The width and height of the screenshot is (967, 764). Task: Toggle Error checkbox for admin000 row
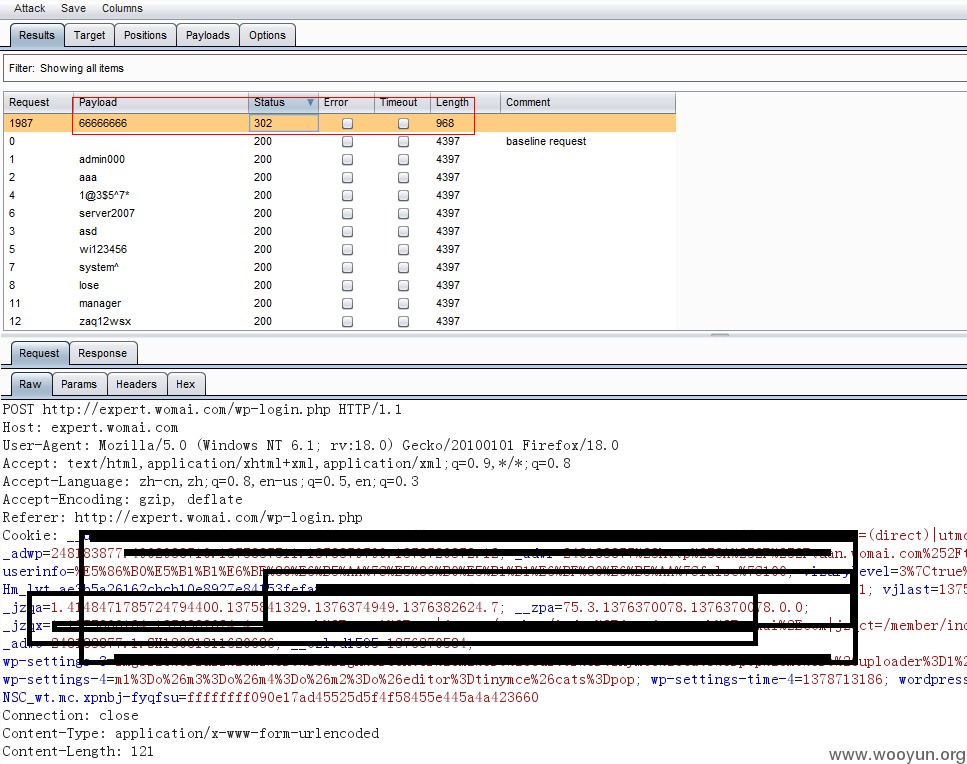pyautogui.click(x=347, y=159)
